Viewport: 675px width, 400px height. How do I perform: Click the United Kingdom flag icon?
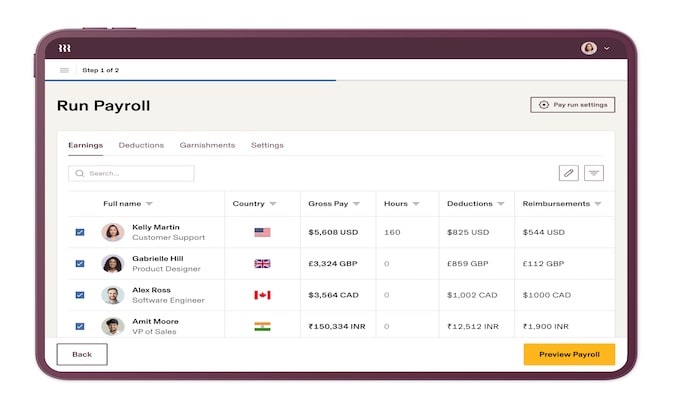coord(262,264)
